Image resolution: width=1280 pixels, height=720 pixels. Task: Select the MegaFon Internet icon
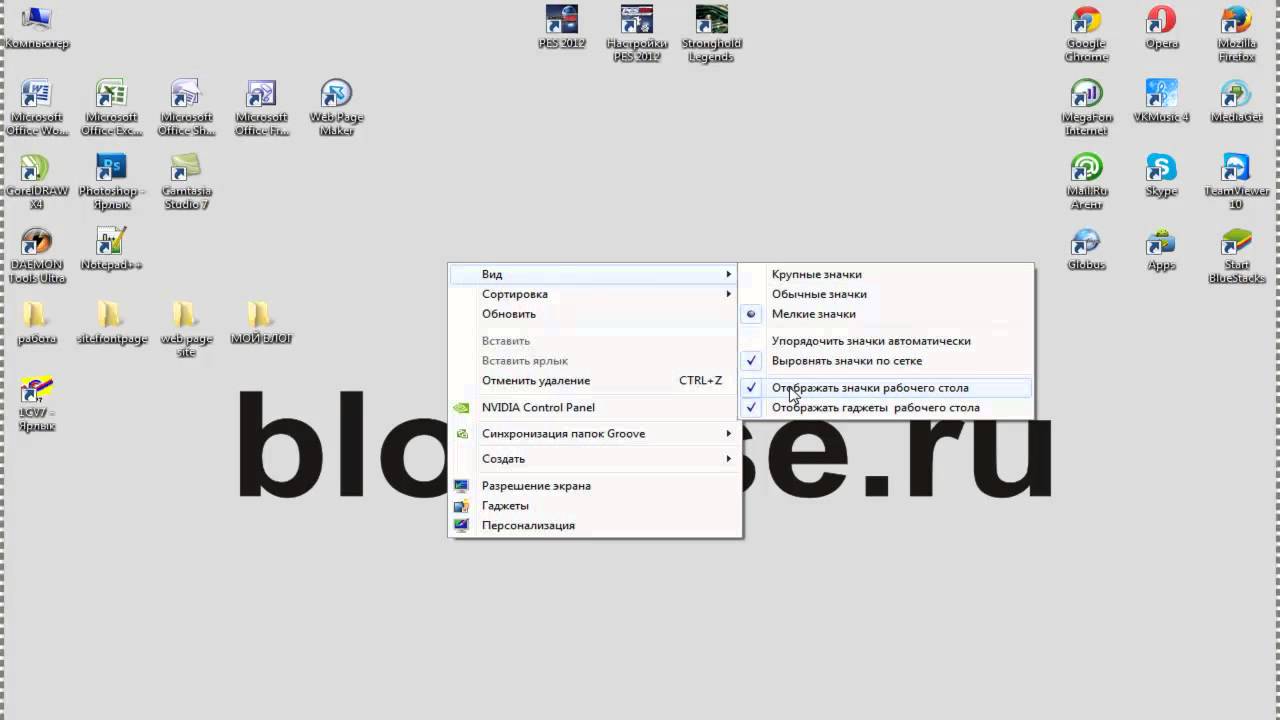pyautogui.click(x=1086, y=108)
